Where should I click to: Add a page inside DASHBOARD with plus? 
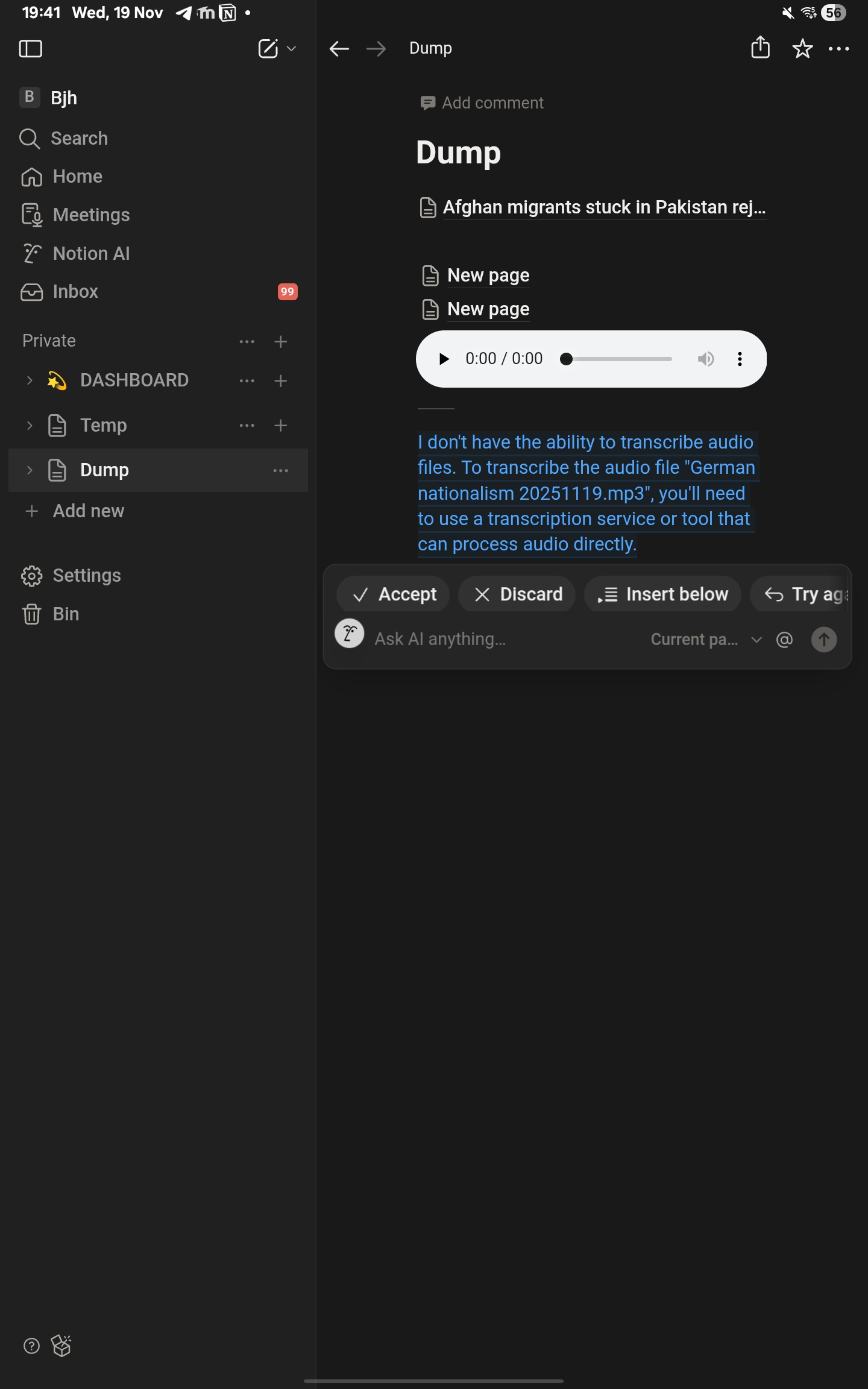click(280, 381)
